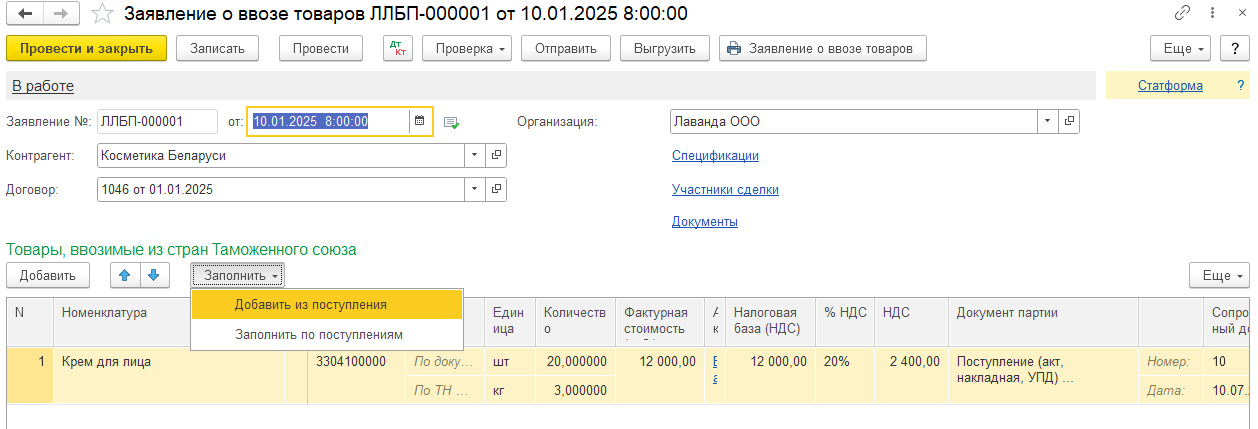This screenshot has height=429, width=1258.
Task: Print Заявление о ввозе товаров form
Action: pyautogui.click(x=822, y=48)
